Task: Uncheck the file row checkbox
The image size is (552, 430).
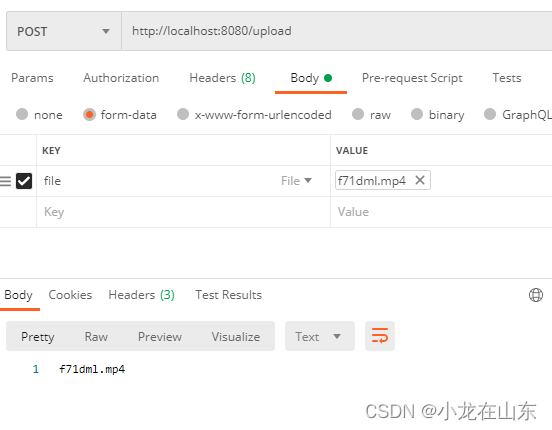Action: (x=24, y=181)
